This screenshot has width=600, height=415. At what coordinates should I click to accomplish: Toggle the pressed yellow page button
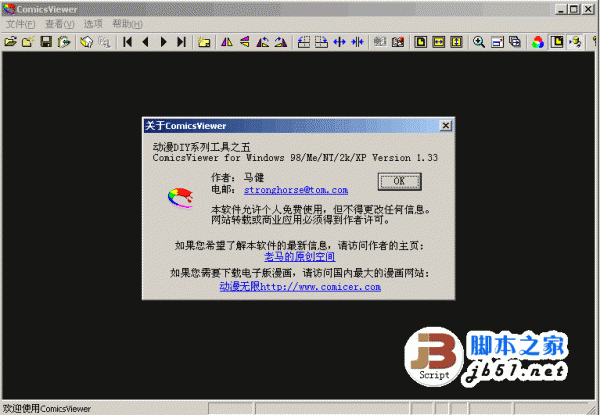[557, 42]
